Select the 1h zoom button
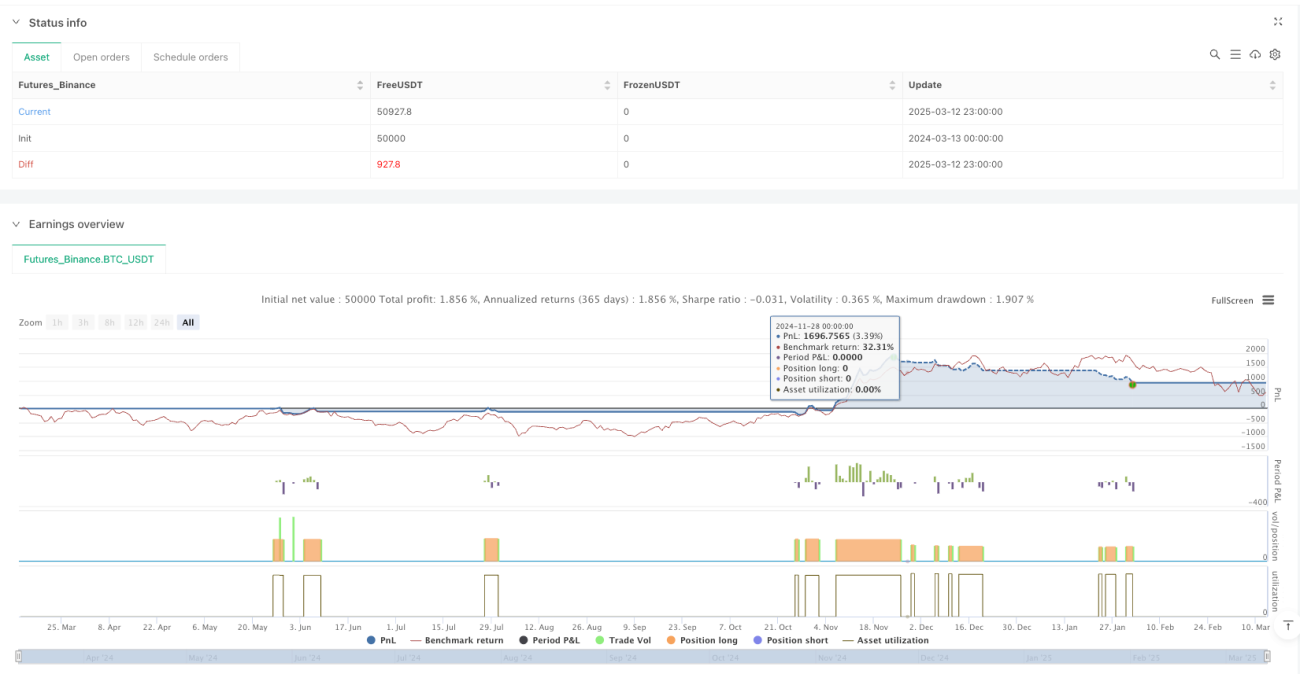1300x674 pixels. point(58,322)
